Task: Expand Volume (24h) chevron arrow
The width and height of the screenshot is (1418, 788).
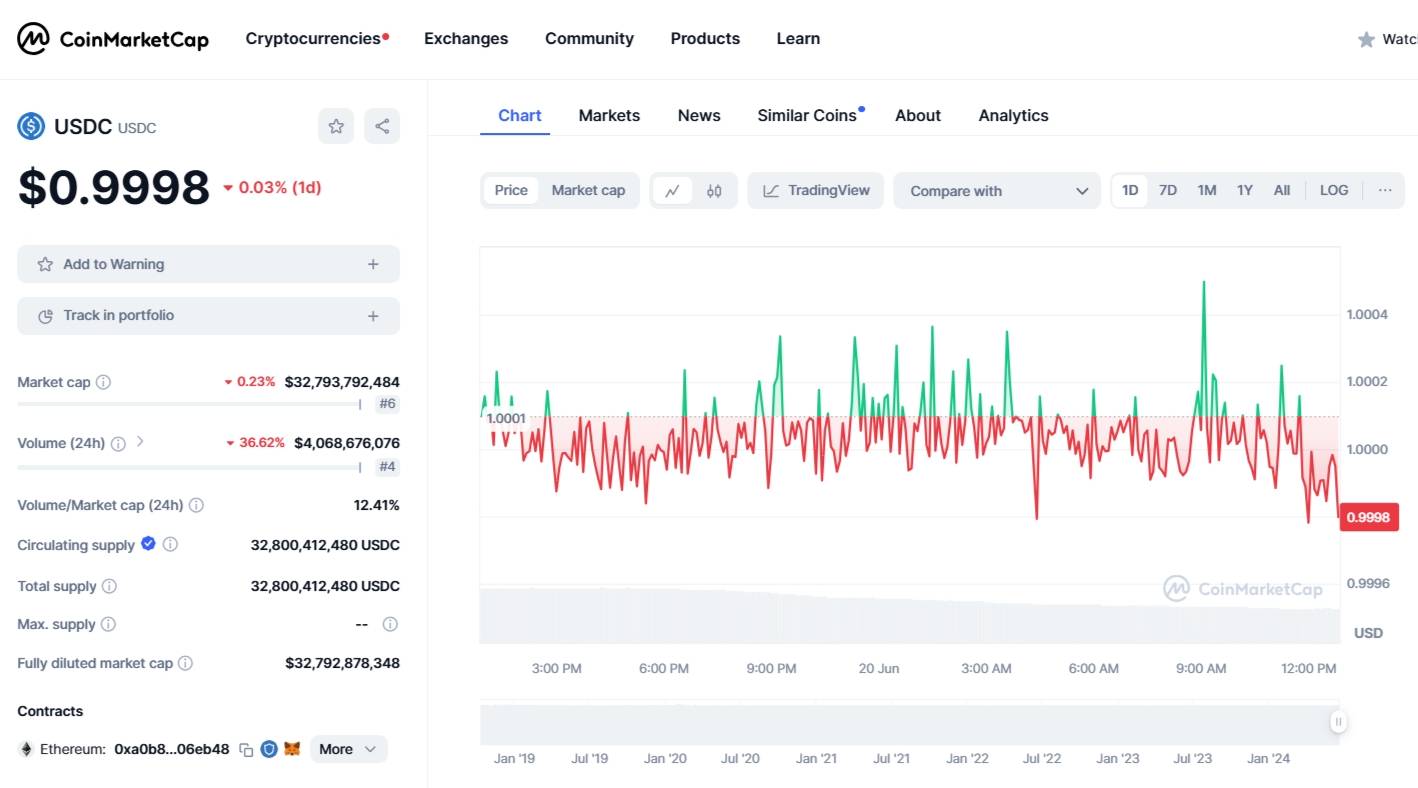Action: pos(140,441)
